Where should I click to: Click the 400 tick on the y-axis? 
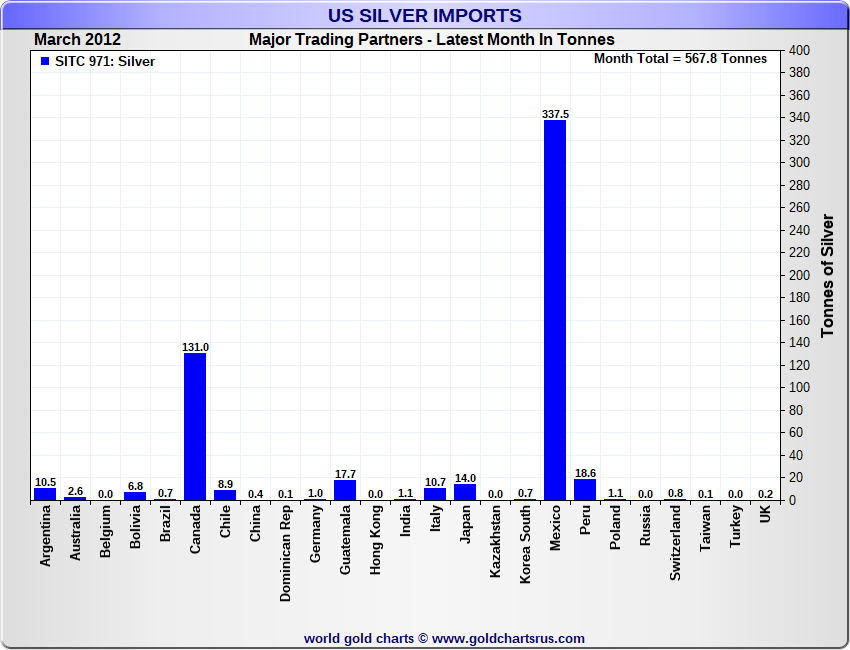coord(799,50)
